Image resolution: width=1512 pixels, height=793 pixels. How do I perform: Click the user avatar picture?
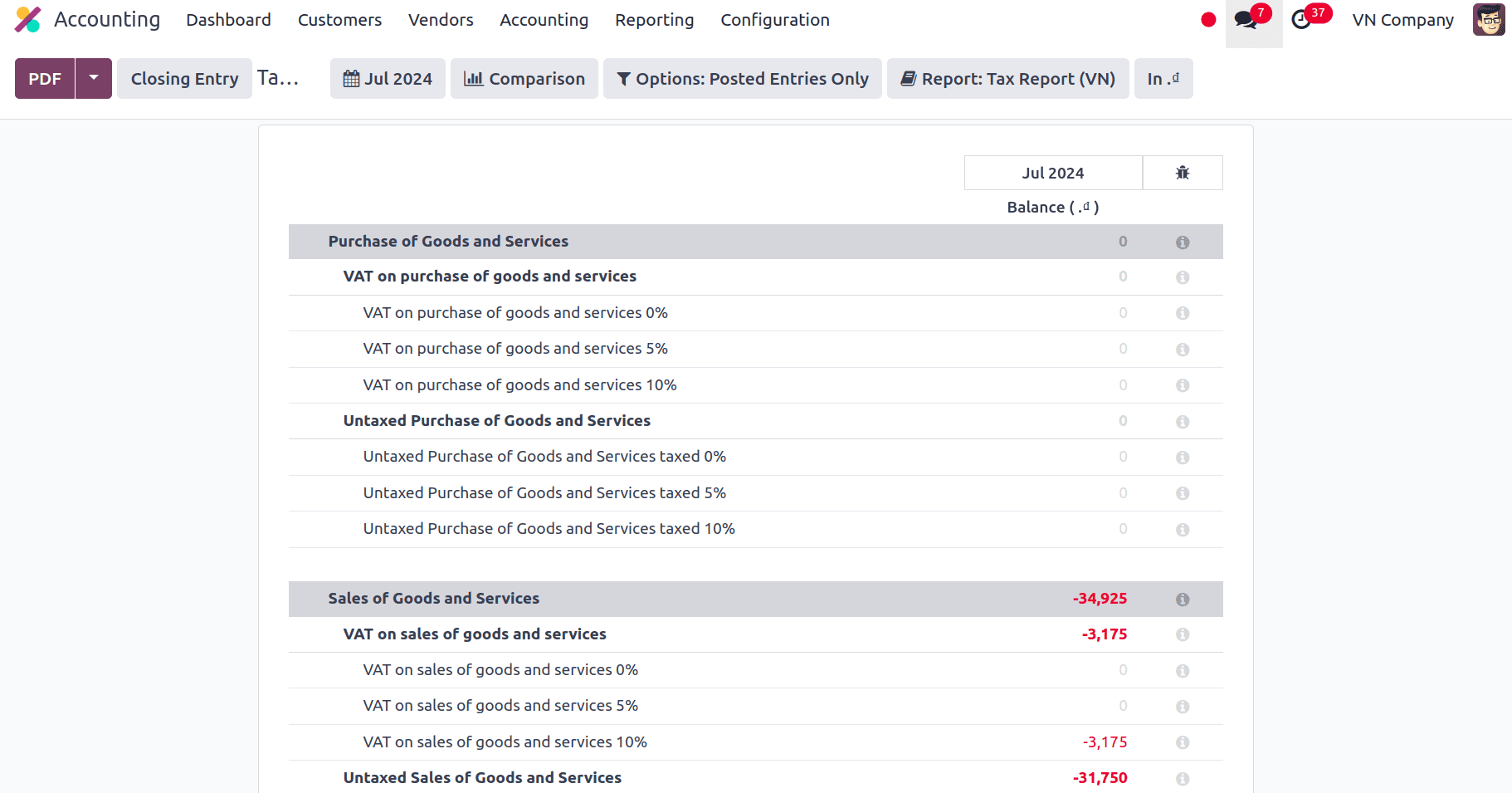pos(1489,20)
